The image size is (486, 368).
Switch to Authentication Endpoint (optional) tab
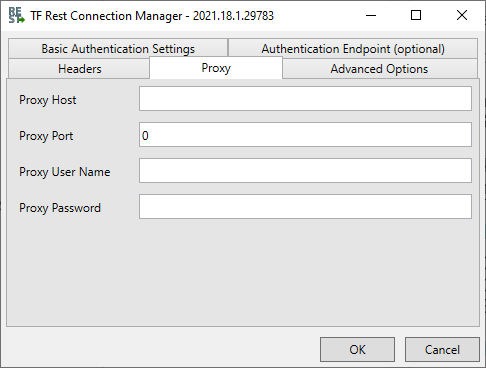(353, 49)
